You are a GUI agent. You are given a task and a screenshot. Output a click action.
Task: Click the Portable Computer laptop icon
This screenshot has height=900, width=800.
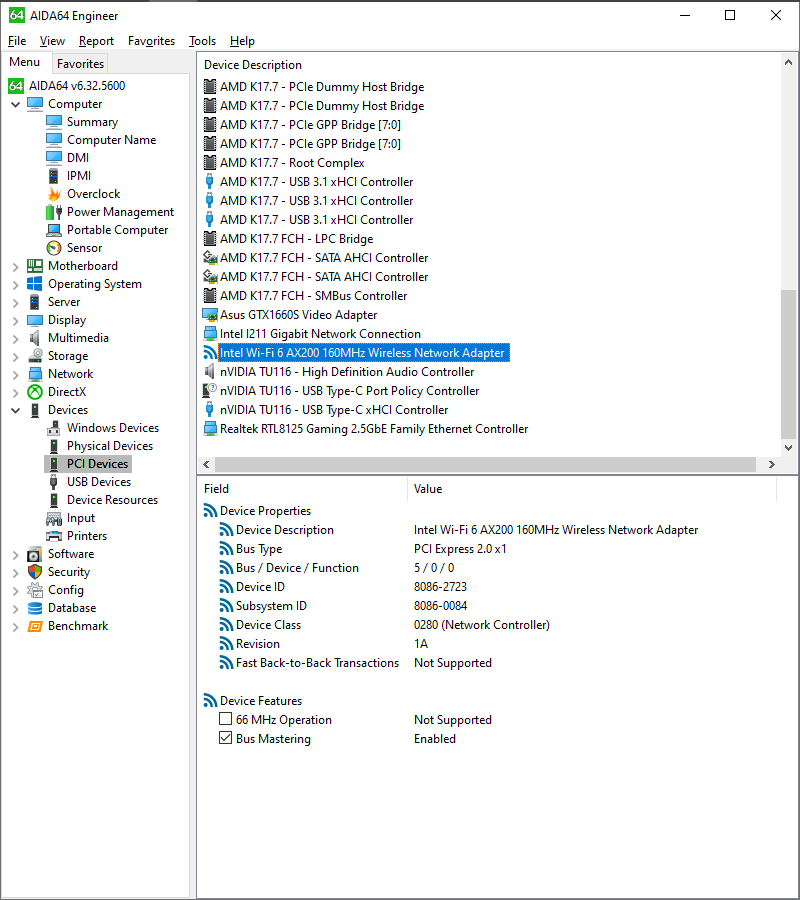54,230
